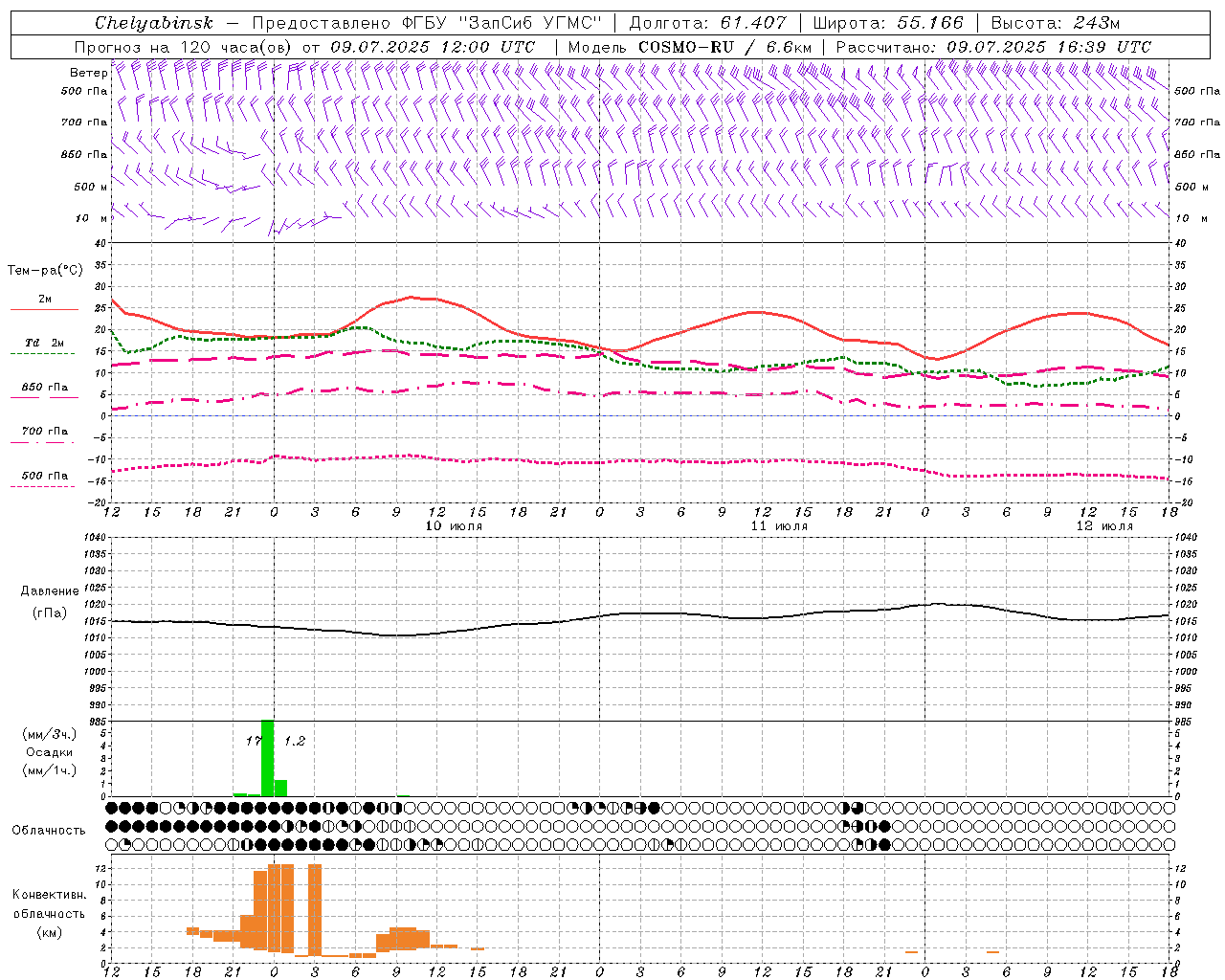This screenshot has height=980, width=1225.
Task: Click the '(км)' convective cloud unit
Action: pyautogui.click(x=50, y=932)
